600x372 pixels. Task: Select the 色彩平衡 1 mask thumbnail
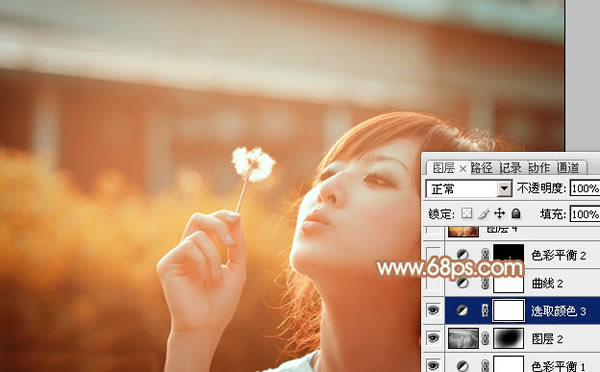tap(509, 364)
